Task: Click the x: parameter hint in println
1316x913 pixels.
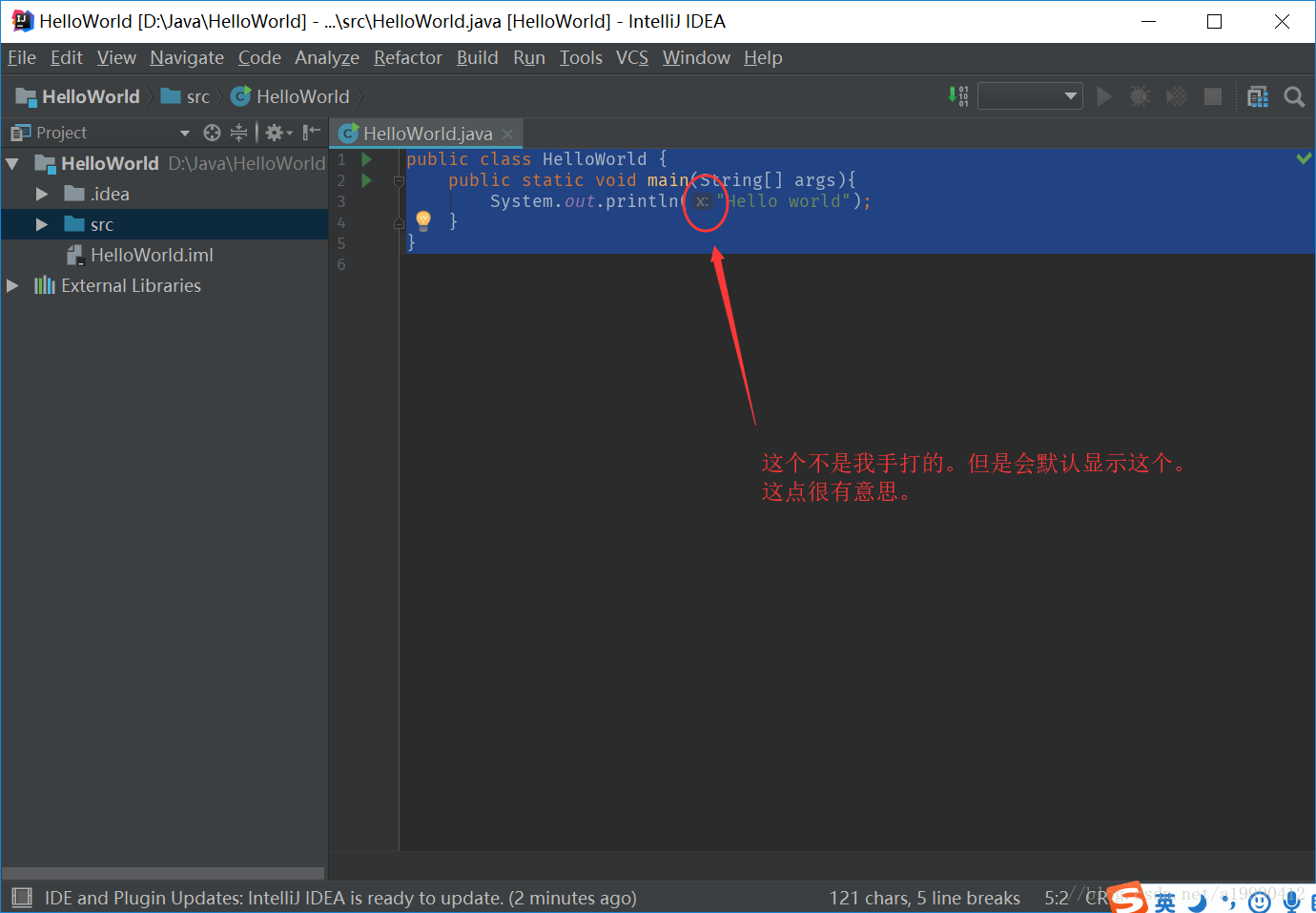Action: tap(702, 201)
